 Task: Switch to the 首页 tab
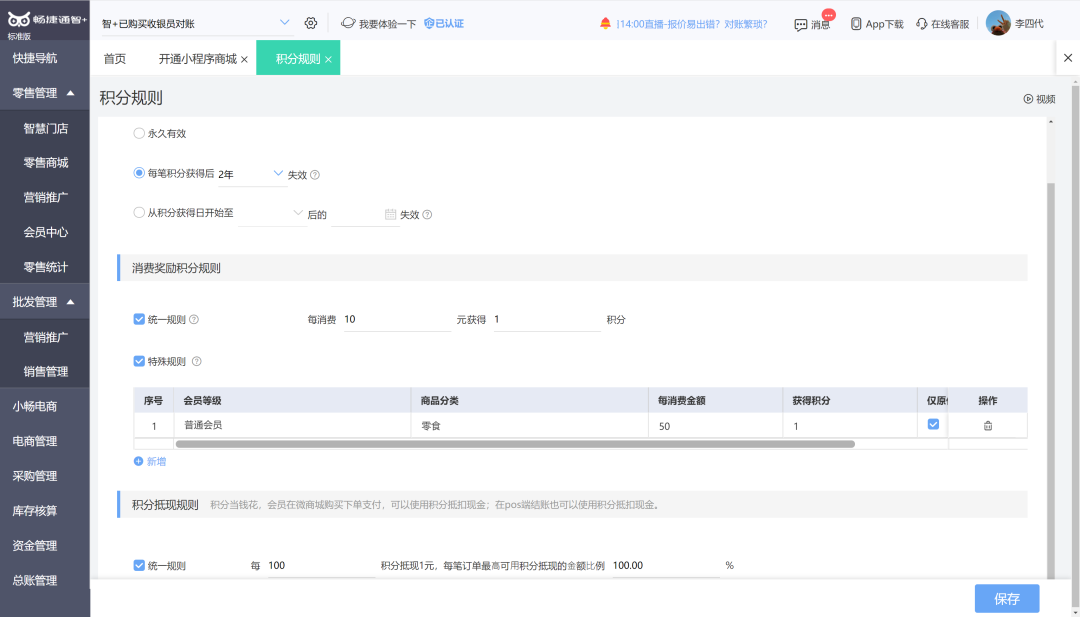tap(114, 59)
